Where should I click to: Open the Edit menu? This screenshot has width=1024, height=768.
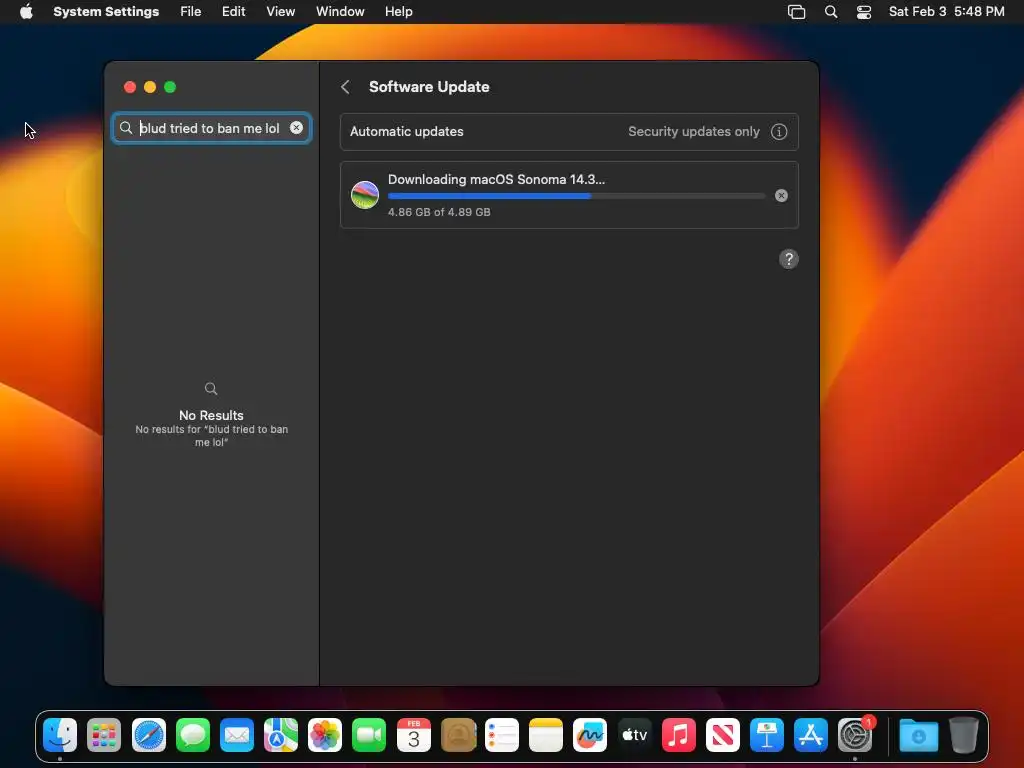click(x=233, y=12)
